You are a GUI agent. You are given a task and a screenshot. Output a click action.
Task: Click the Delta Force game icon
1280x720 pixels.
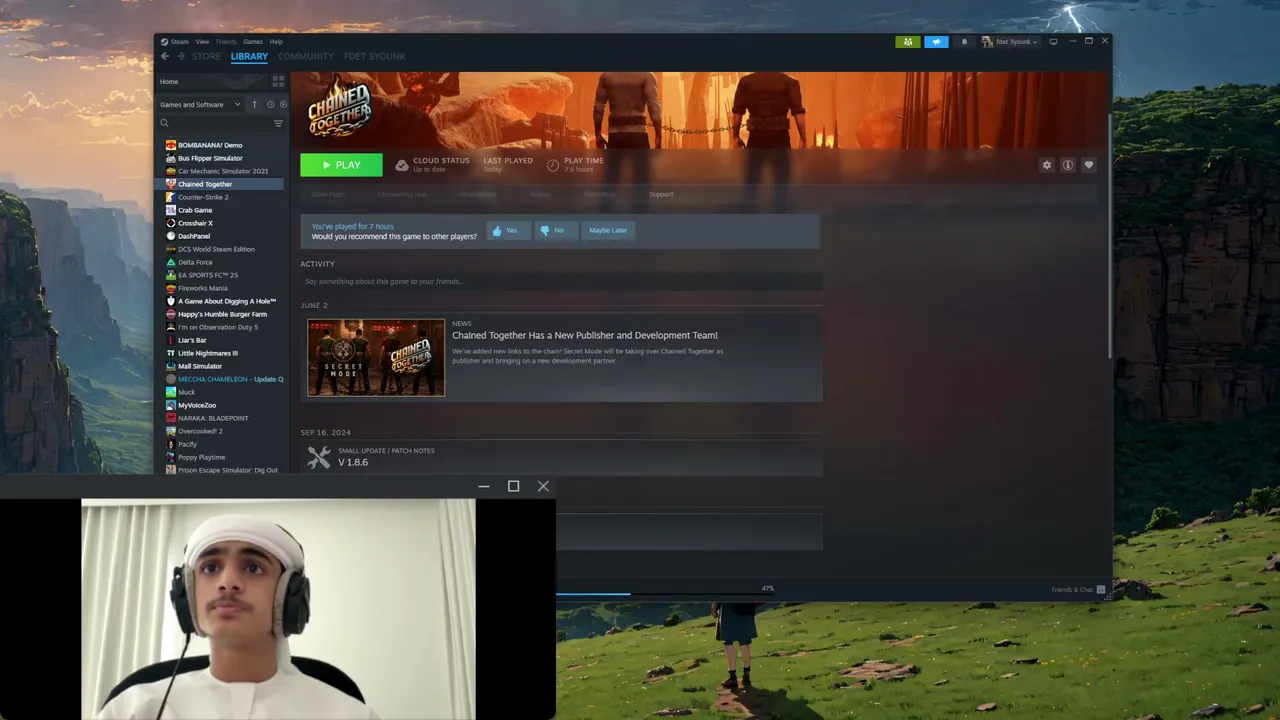click(x=171, y=262)
